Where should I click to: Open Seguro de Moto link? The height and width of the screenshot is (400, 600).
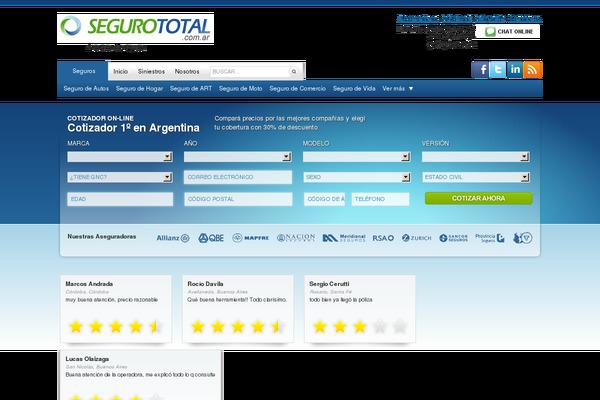point(240,88)
